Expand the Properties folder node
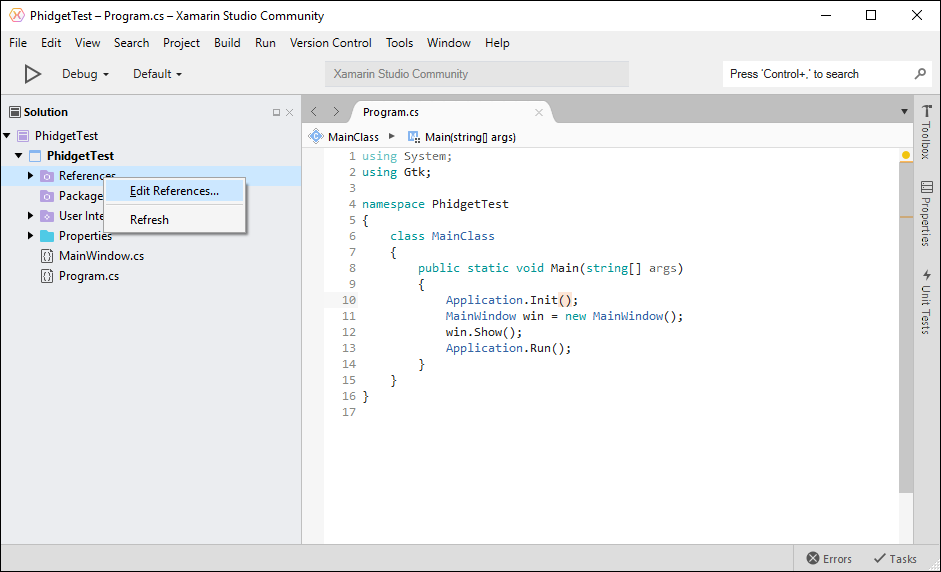 point(30,236)
